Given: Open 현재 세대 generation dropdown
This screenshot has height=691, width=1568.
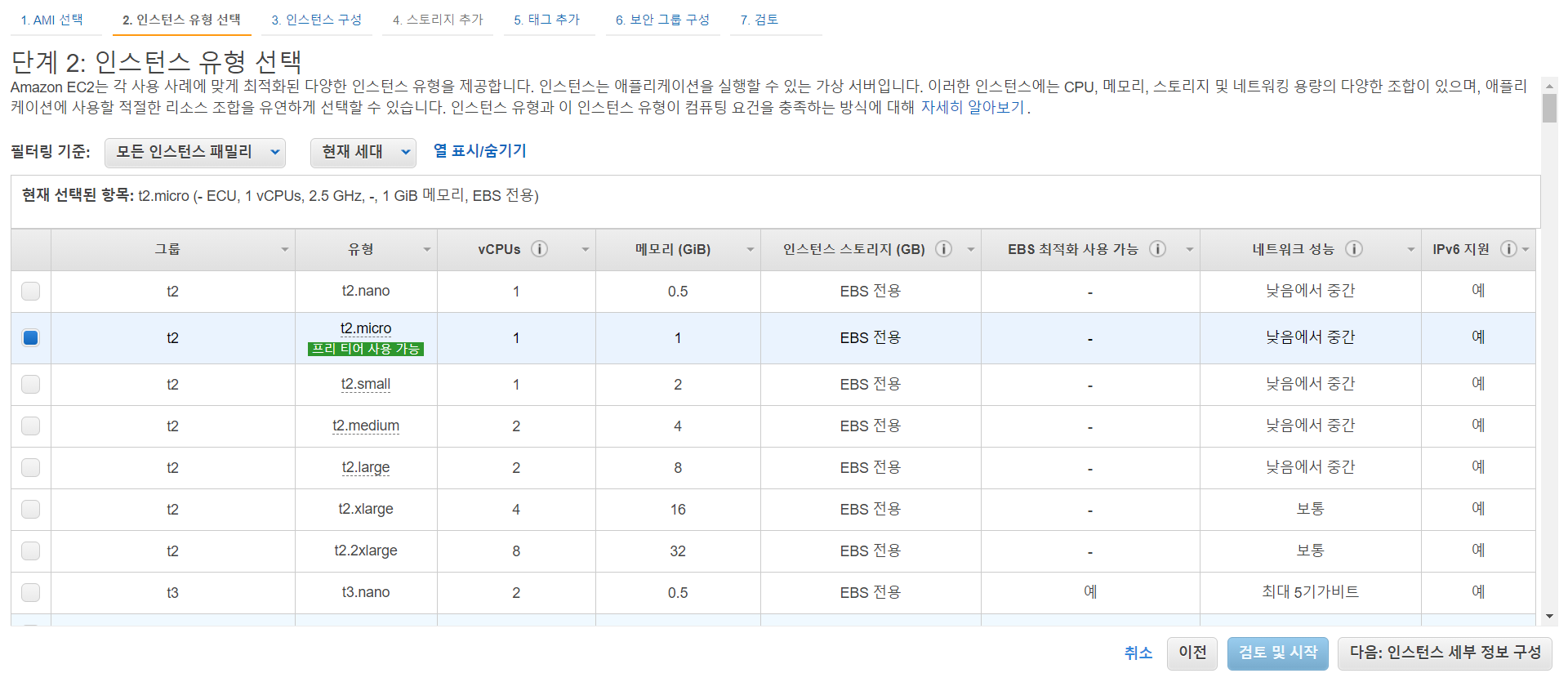Looking at the screenshot, I should [363, 152].
